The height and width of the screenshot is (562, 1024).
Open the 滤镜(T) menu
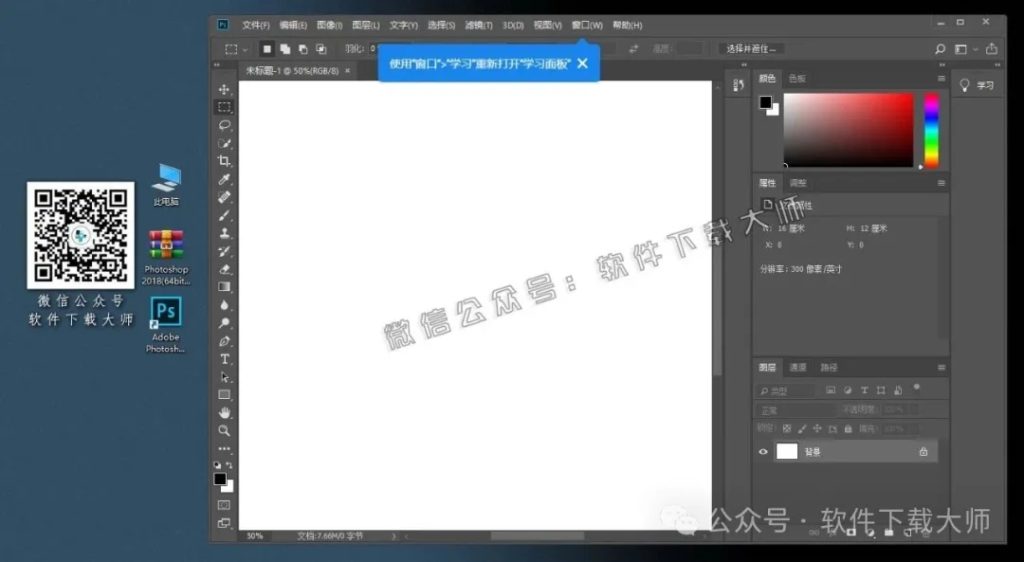tap(479, 25)
